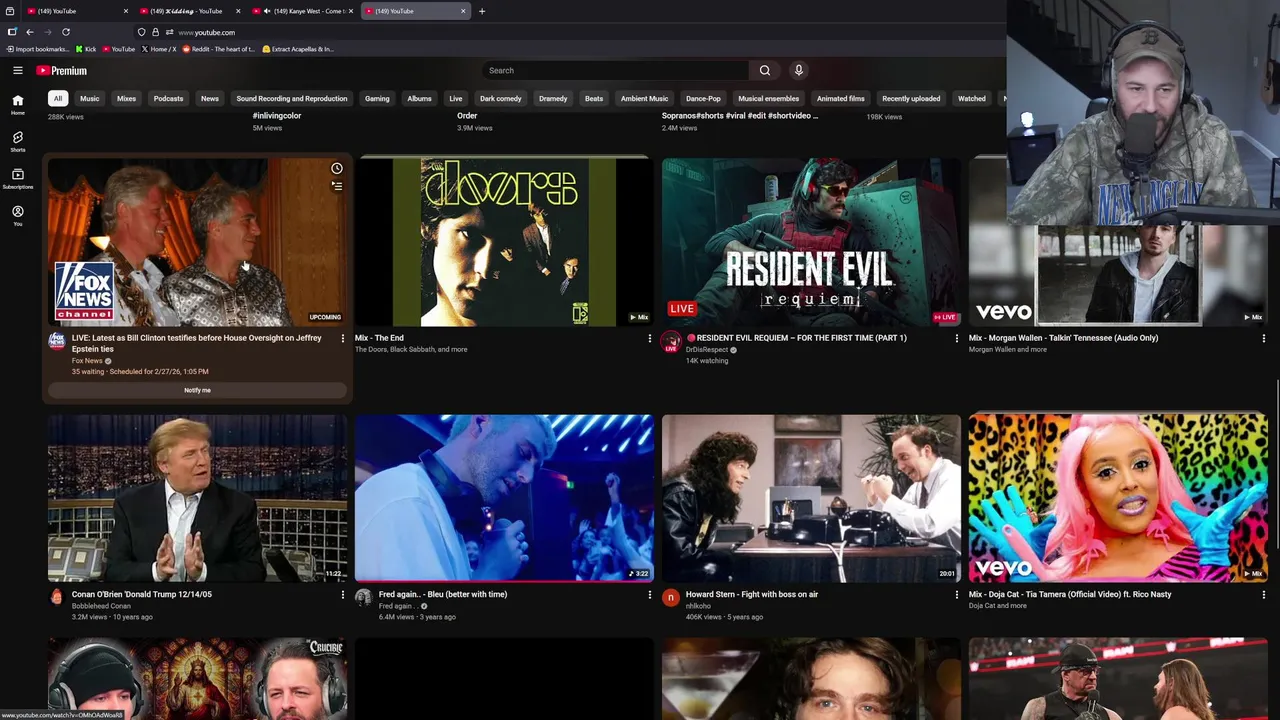Open Reddit bookmark
The width and height of the screenshot is (1280, 720).
[218, 49]
